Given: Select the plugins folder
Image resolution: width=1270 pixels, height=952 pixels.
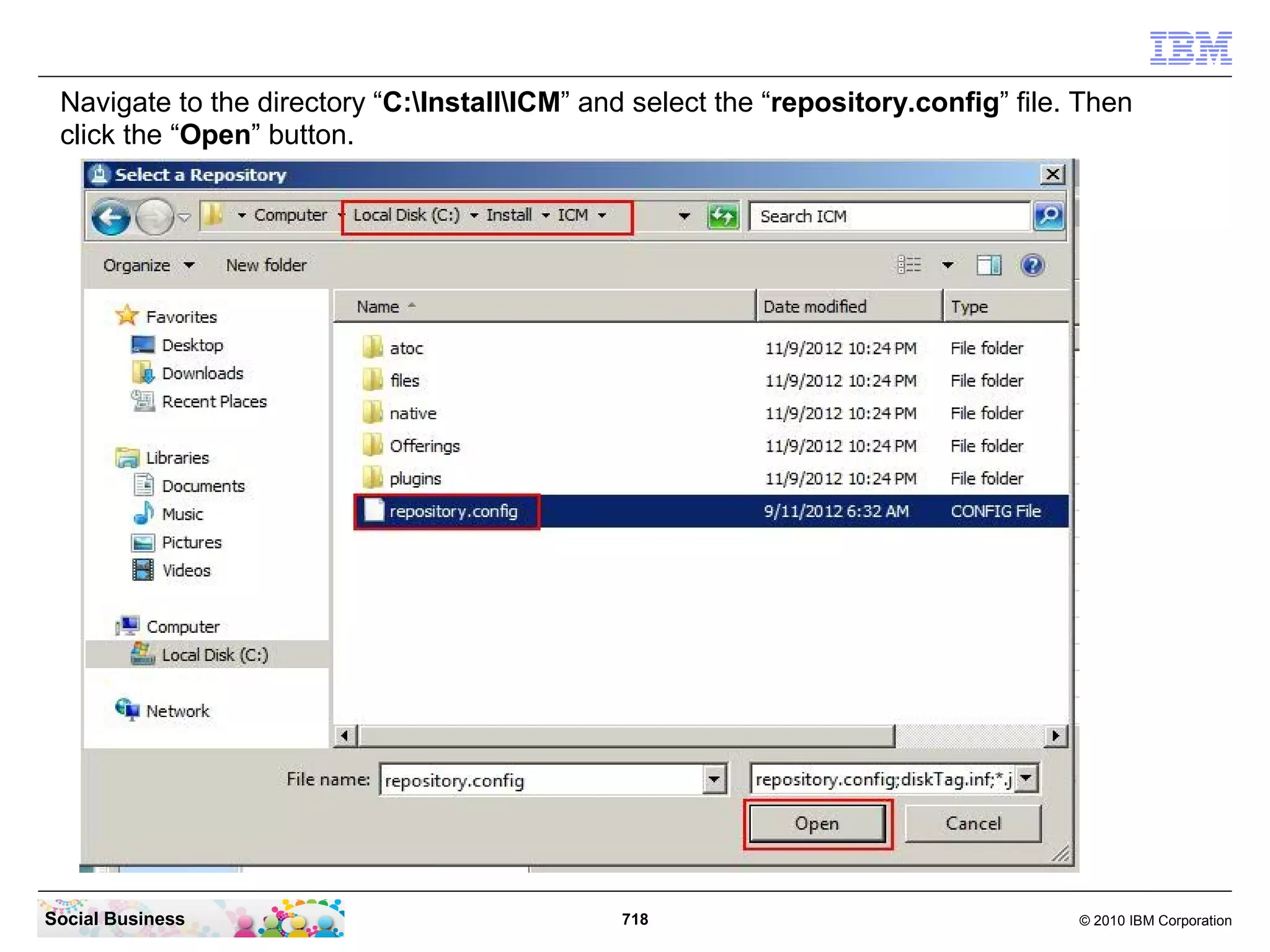Looking at the screenshot, I should coord(415,478).
